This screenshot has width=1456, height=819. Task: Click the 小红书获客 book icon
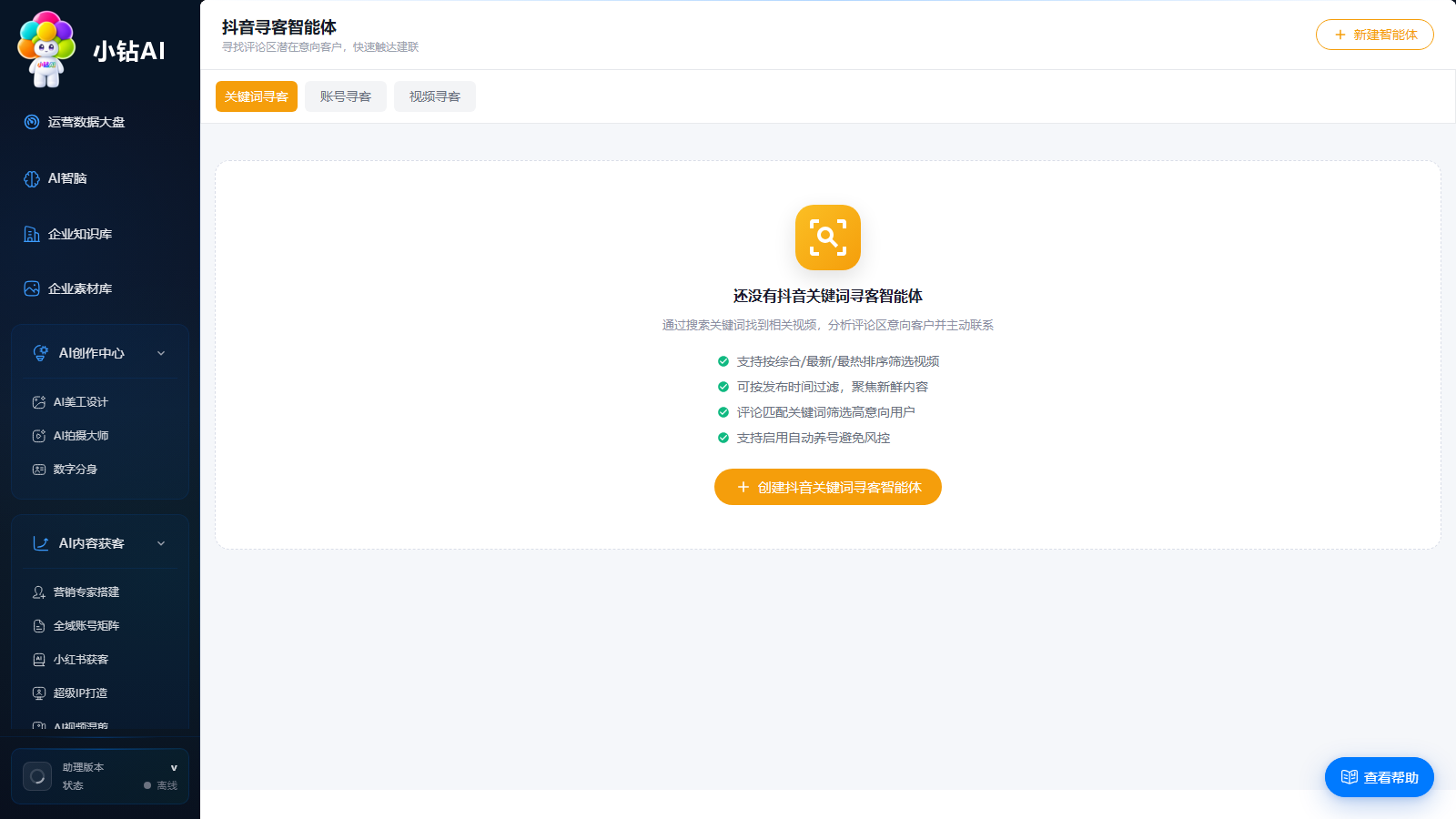[39, 660]
